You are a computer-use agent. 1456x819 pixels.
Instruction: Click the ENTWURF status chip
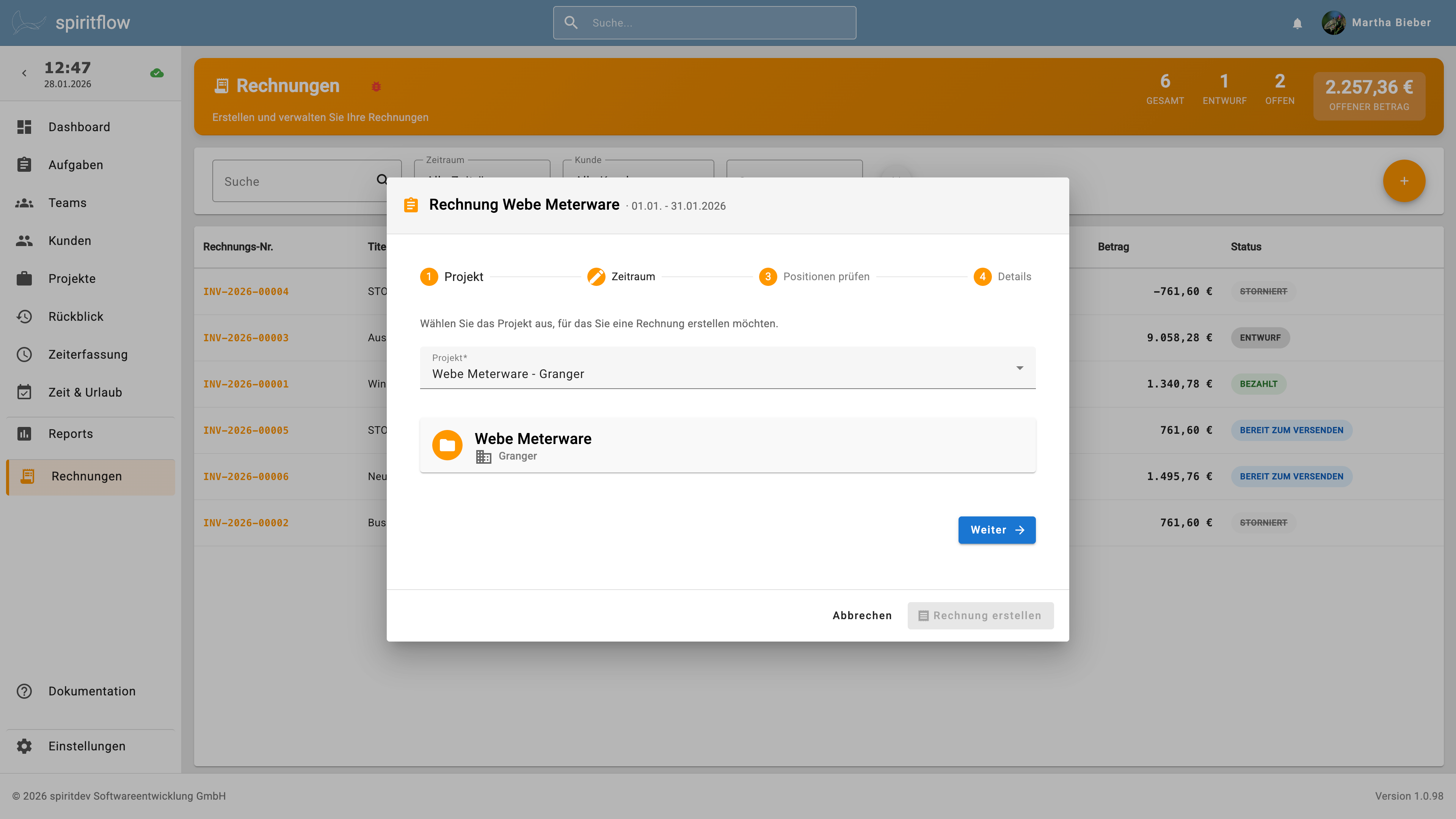[x=1260, y=337]
